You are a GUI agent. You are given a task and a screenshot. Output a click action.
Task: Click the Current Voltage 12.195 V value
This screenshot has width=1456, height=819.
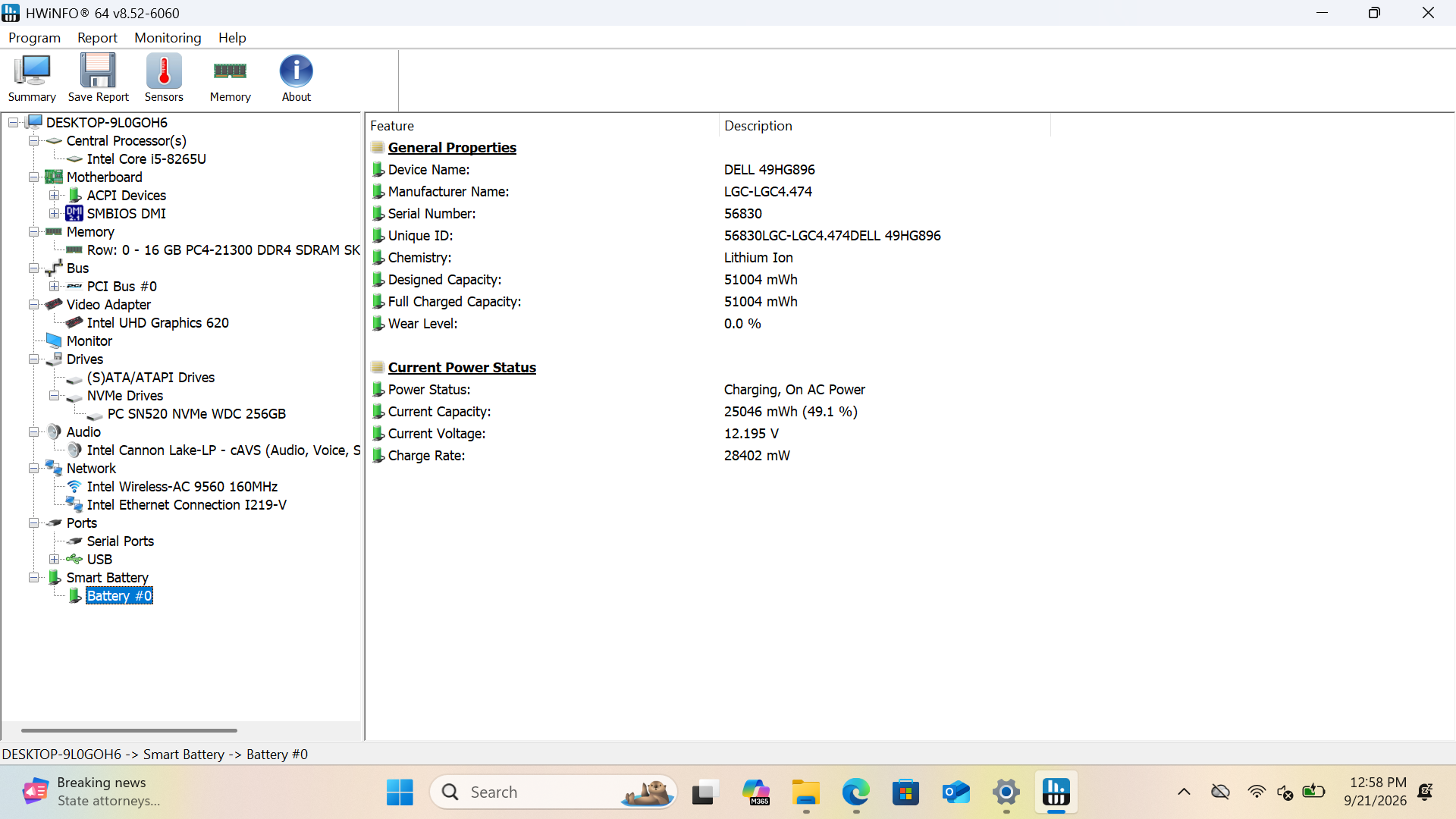pos(752,434)
